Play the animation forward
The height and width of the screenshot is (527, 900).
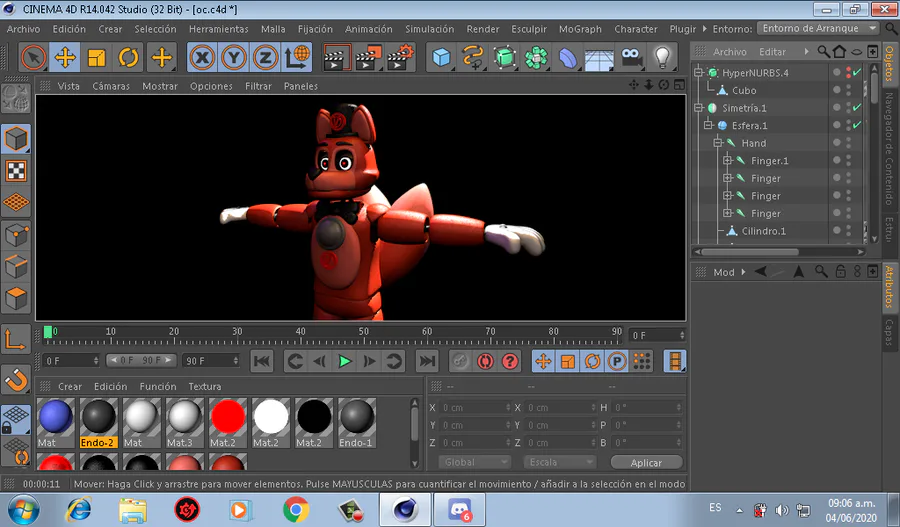click(x=344, y=361)
